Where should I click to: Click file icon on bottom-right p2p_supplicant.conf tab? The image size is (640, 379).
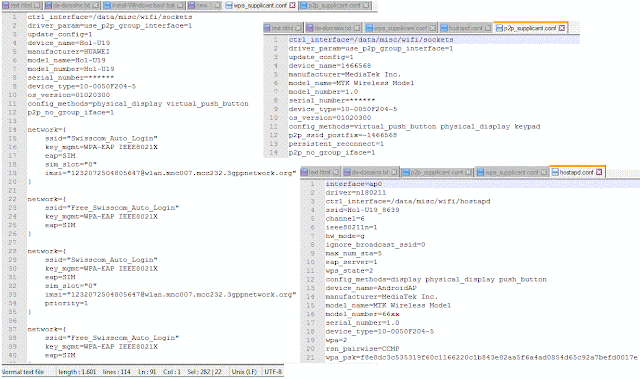406,172
